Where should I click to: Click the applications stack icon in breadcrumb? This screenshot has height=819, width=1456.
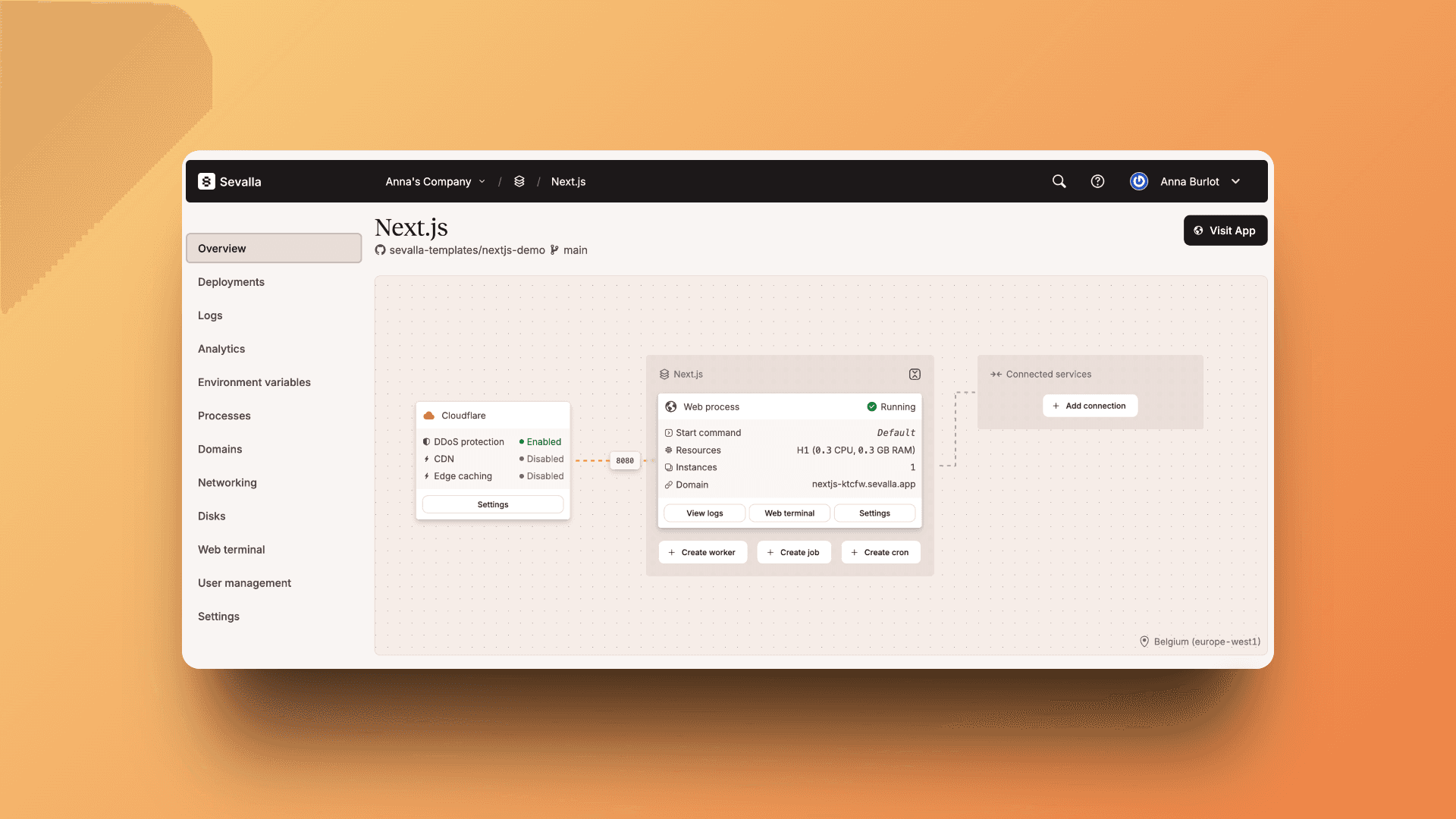tap(519, 181)
